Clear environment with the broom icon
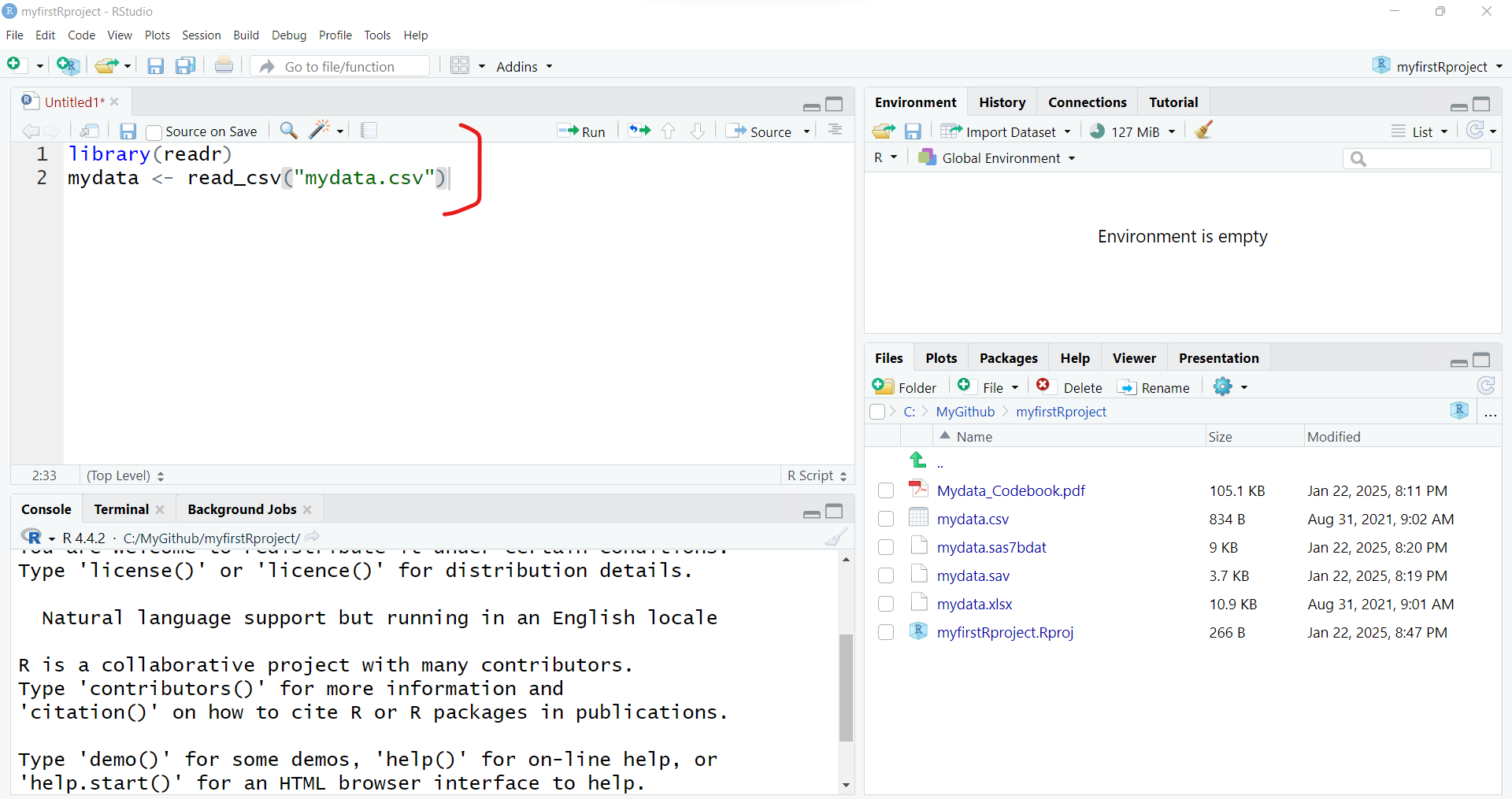 pyautogui.click(x=1203, y=130)
